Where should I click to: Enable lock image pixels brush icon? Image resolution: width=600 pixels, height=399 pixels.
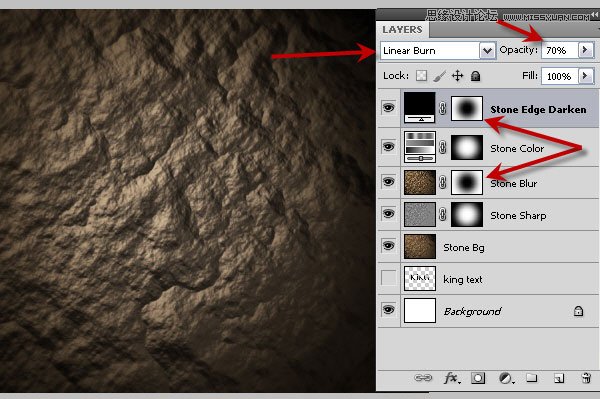[x=440, y=76]
